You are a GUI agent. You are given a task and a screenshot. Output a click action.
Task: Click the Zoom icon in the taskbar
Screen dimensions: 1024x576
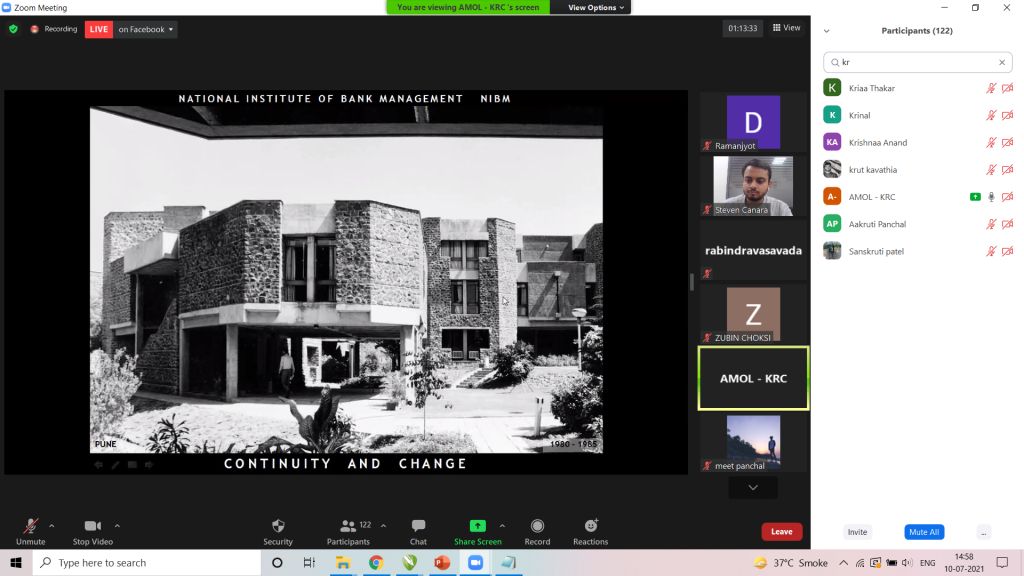click(x=475, y=562)
